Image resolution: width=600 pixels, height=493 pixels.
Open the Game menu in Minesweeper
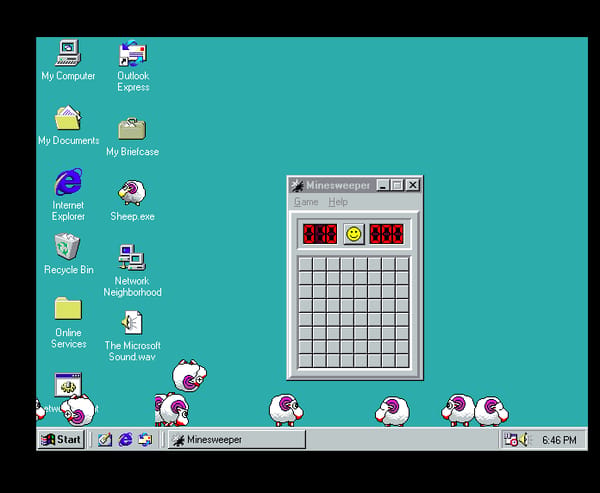click(306, 202)
